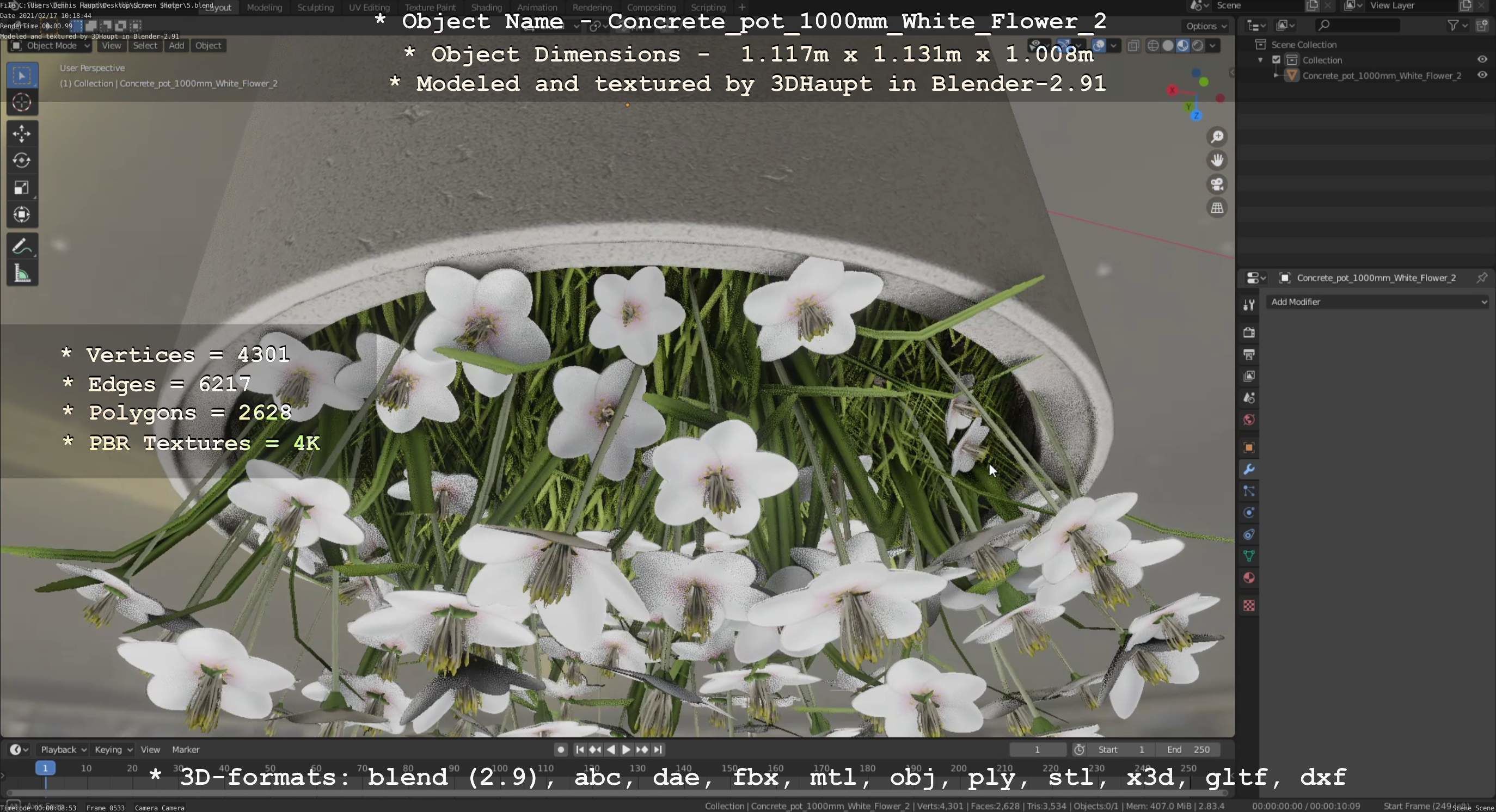
Task: Toggle the preview range clock button
Action: point(1079,750)
